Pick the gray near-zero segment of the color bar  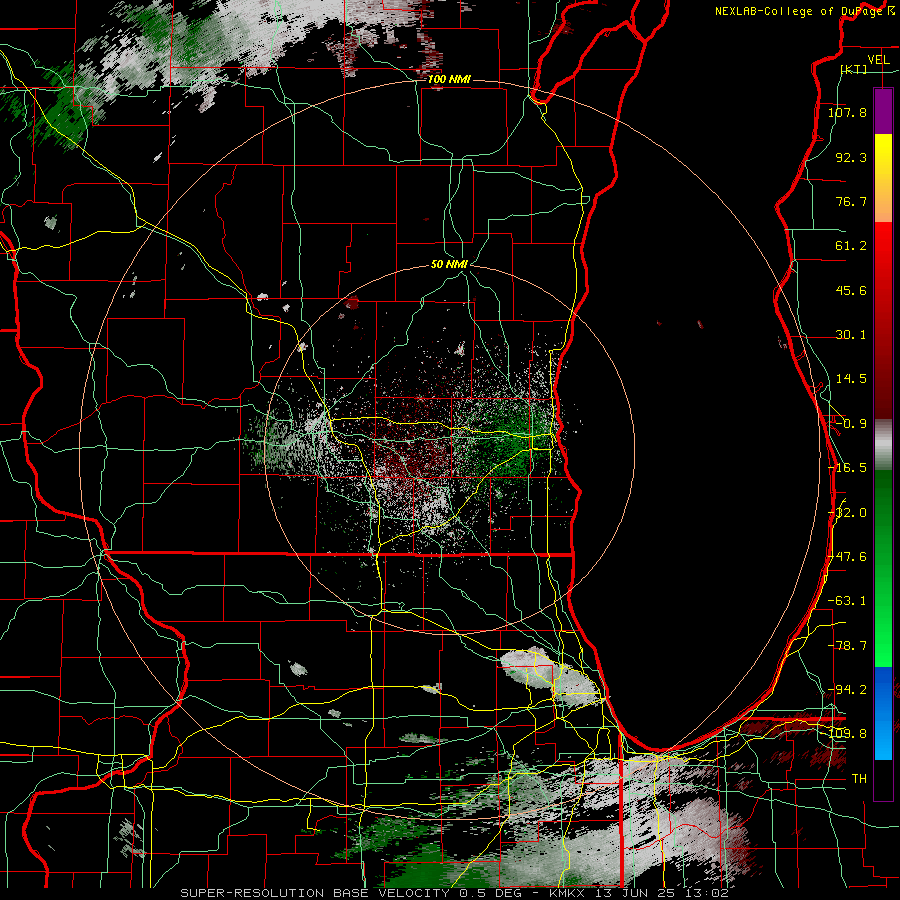[x=883, y=445]
